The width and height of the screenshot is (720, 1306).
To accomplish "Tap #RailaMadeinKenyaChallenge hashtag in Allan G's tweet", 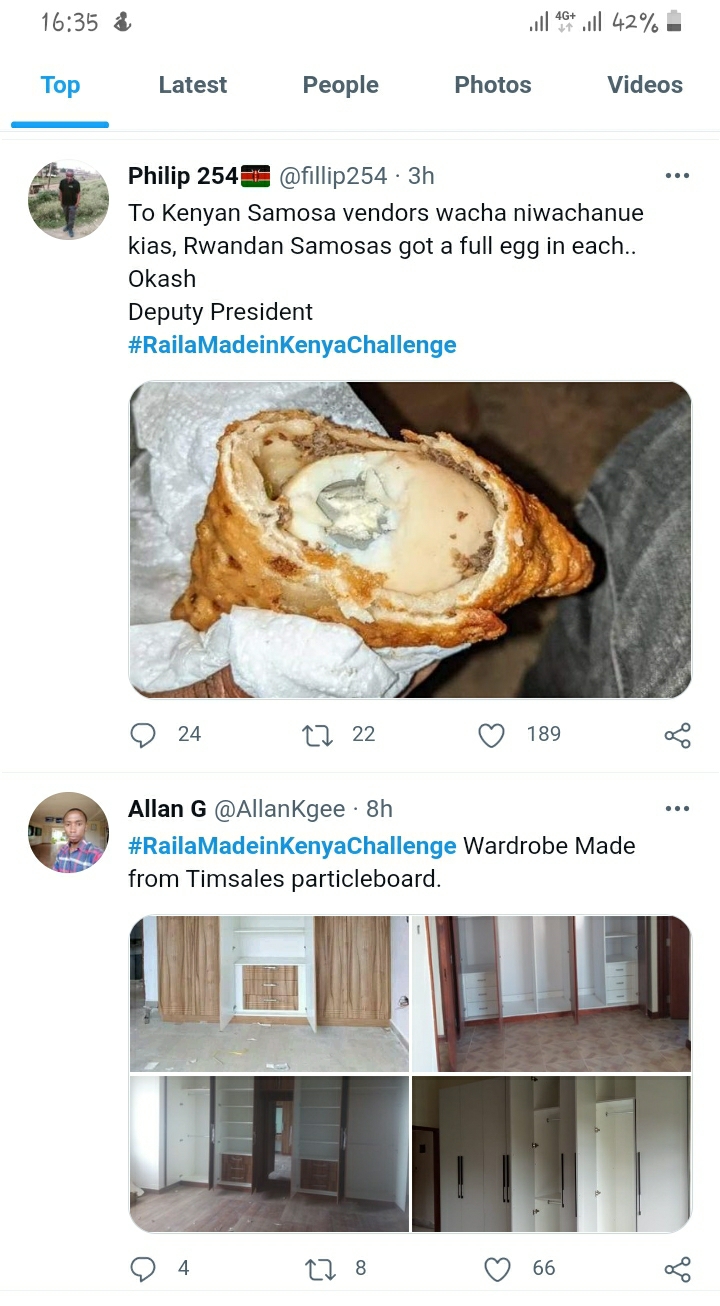I will point(292,846).
